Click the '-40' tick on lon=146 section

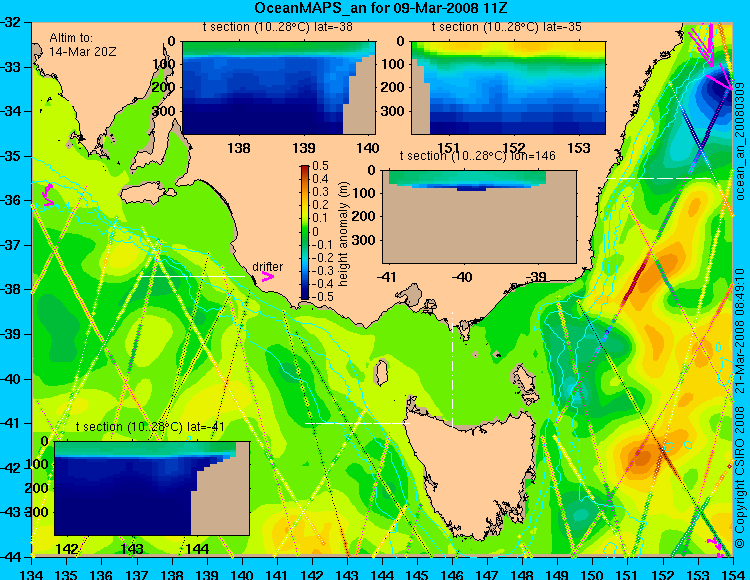[x=463, y=276]
